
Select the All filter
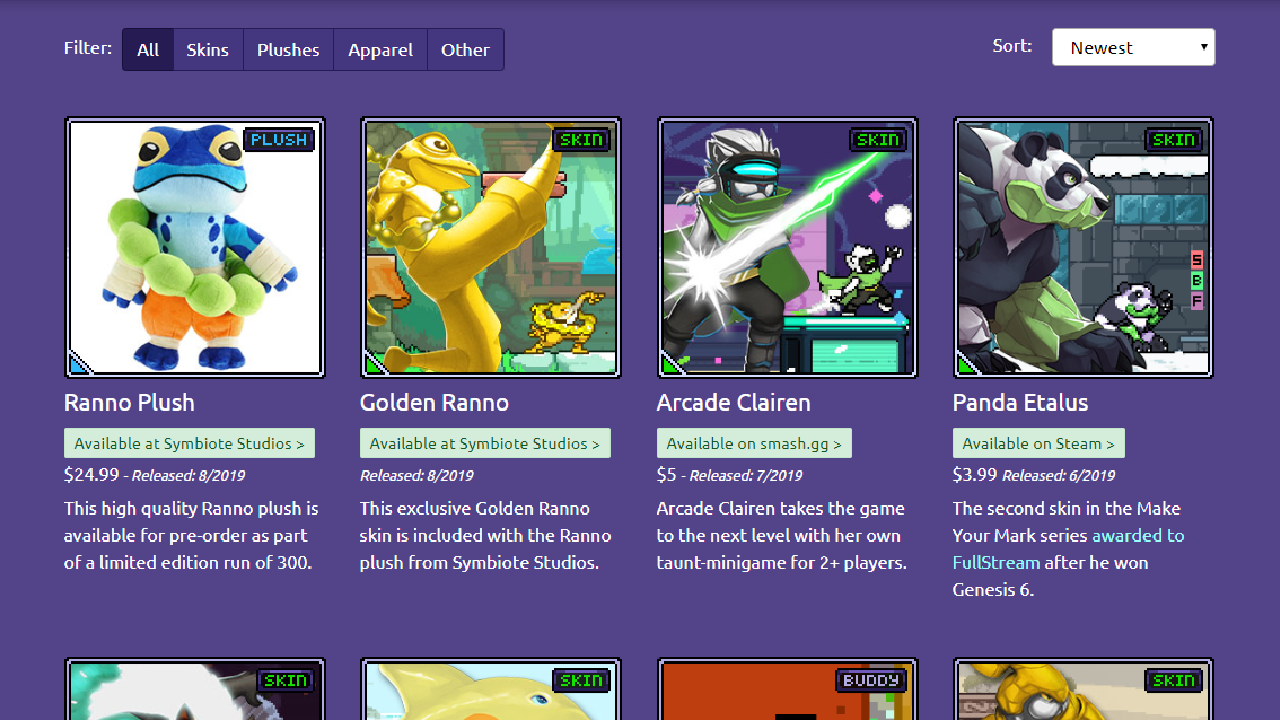(x=147, y=49)
